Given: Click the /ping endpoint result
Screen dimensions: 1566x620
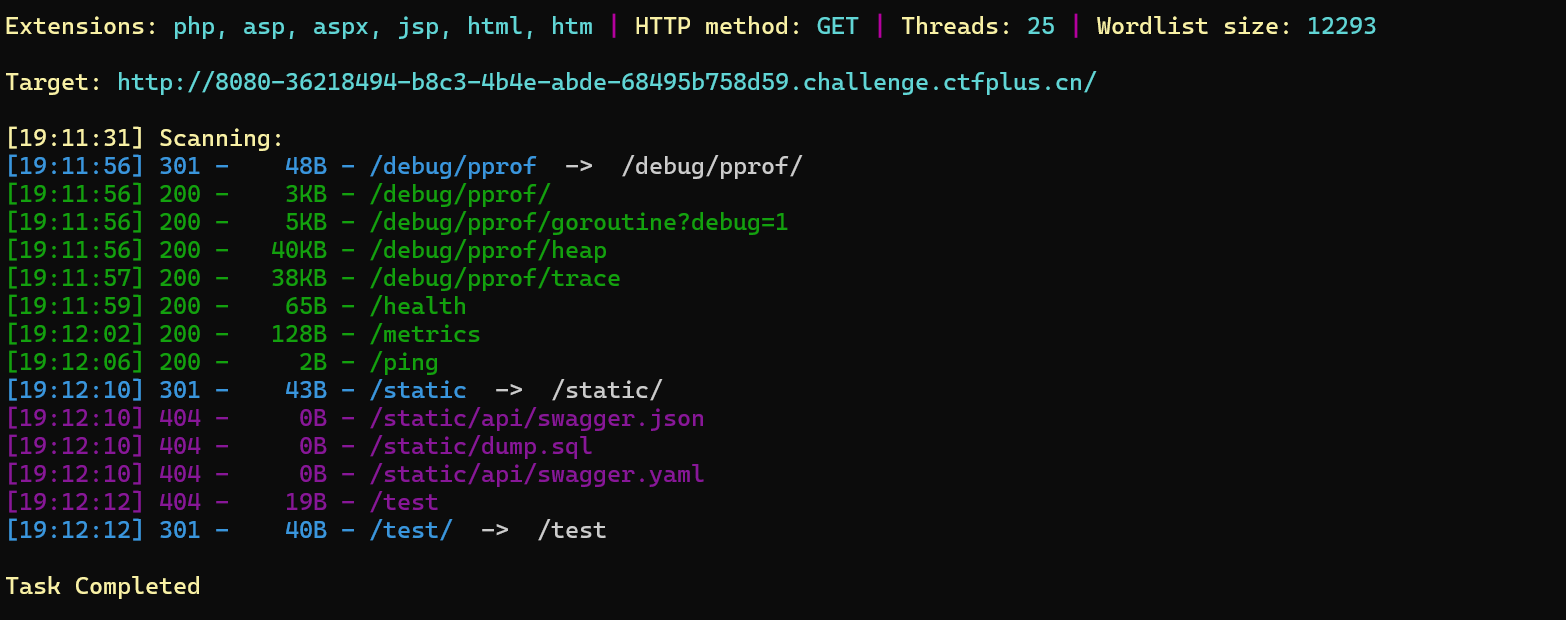Looking at the screenshot, I should pos(404,362).
